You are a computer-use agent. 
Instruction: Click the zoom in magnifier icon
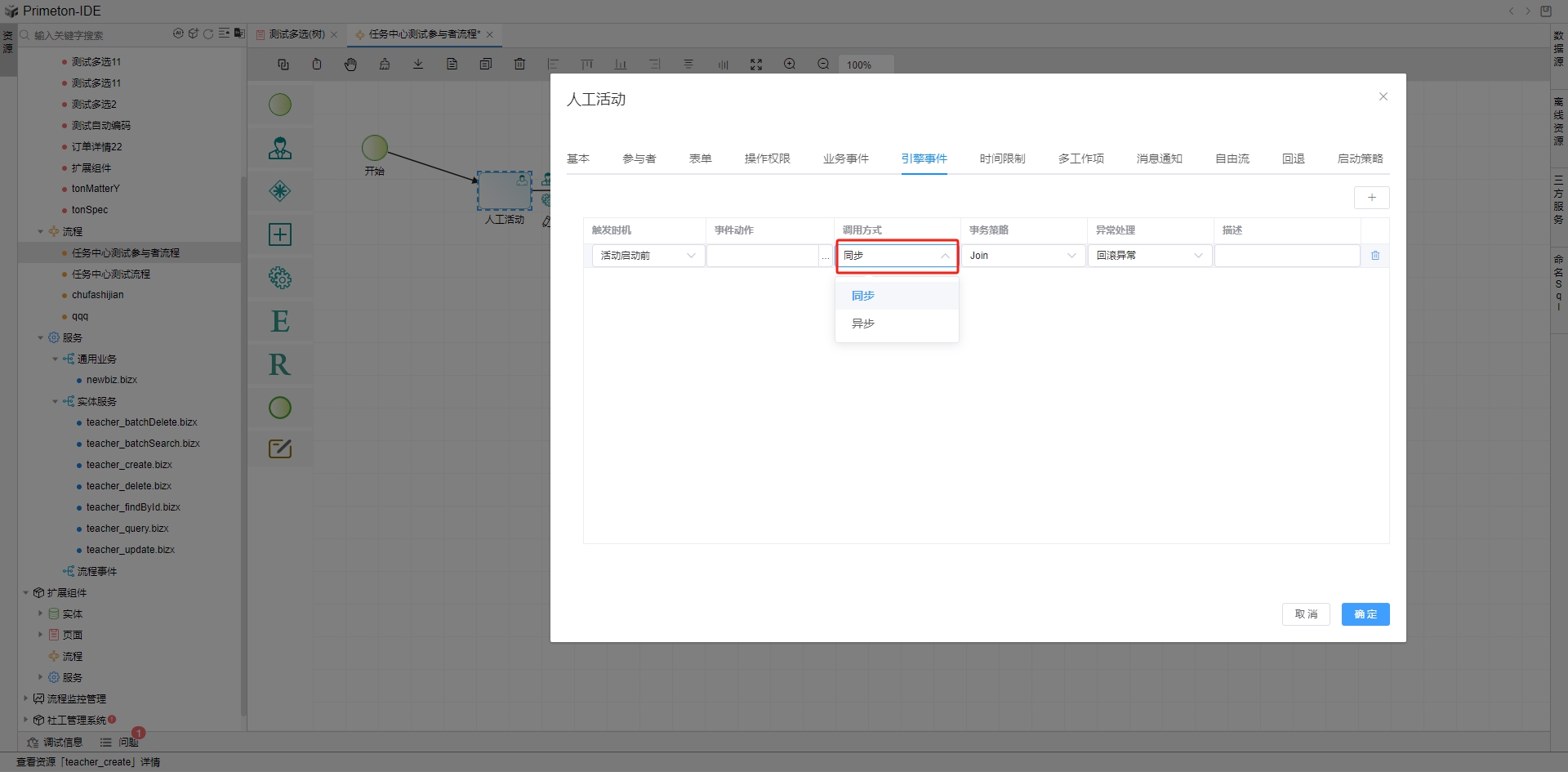point(790,65)
